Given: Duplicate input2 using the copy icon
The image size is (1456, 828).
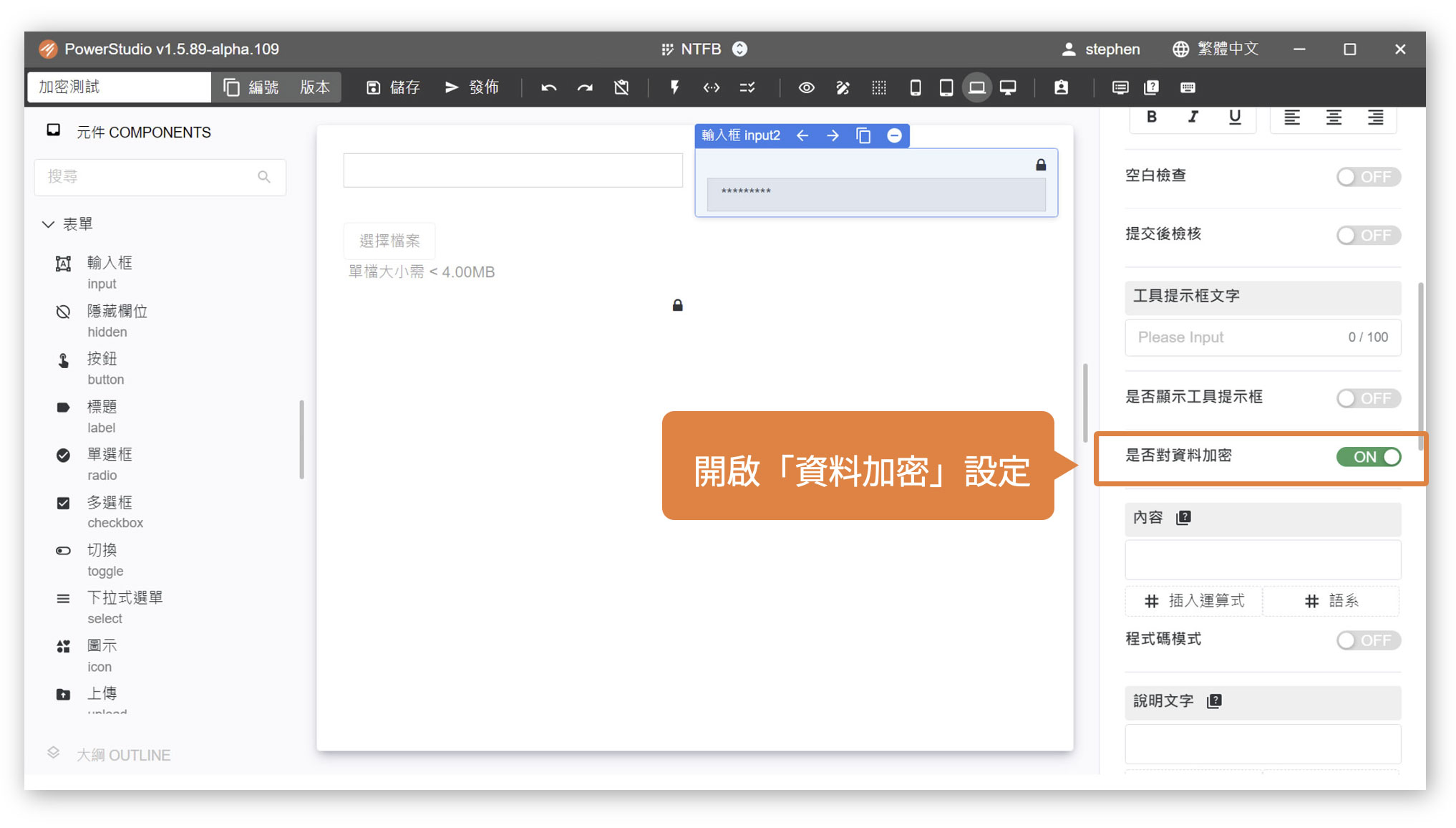Looking at the screenshot, I should point(863,135).
